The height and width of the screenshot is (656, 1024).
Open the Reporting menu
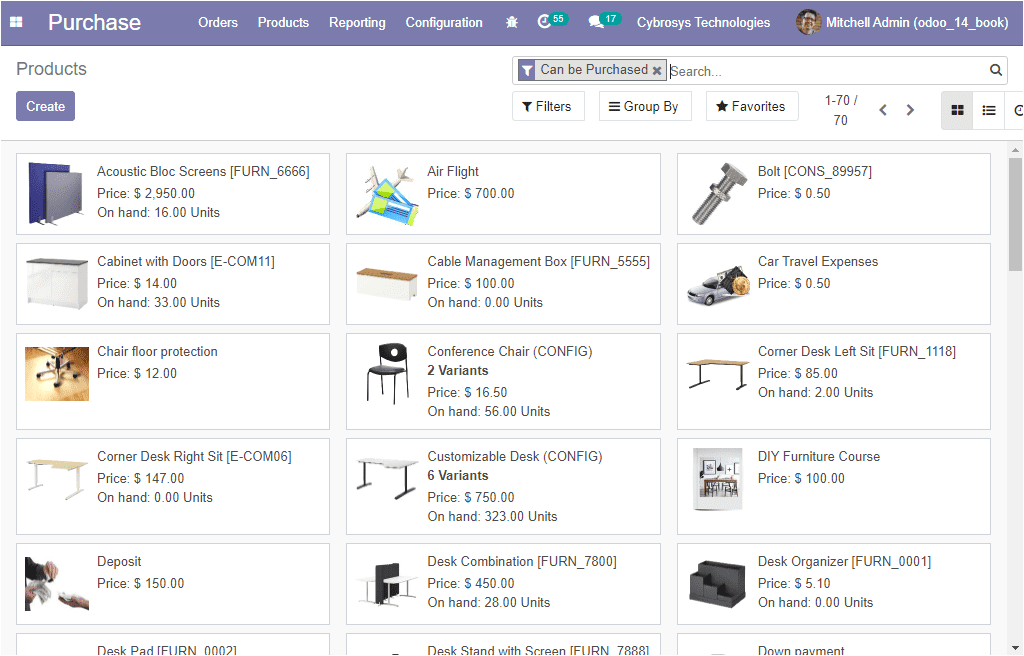tap(357, 22)
